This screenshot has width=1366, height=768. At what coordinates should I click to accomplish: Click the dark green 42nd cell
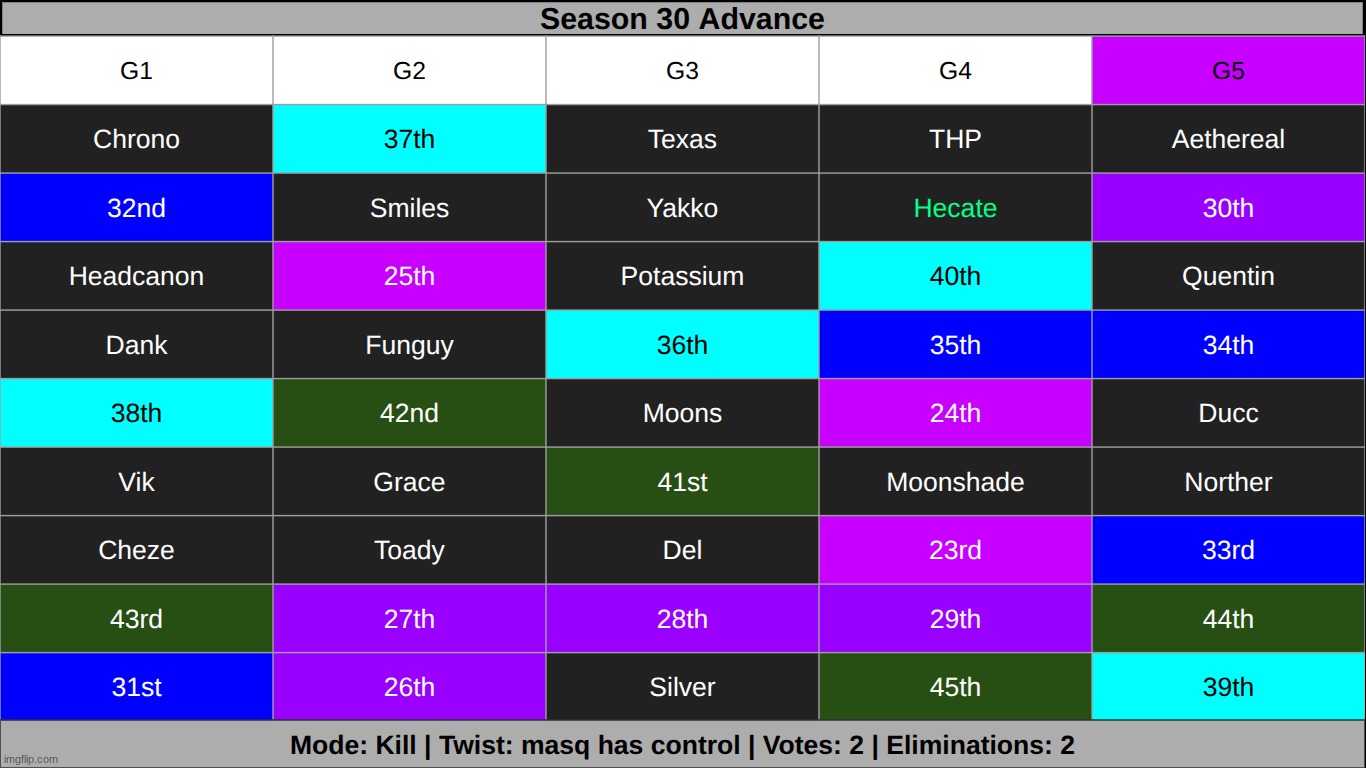[409, 413]
